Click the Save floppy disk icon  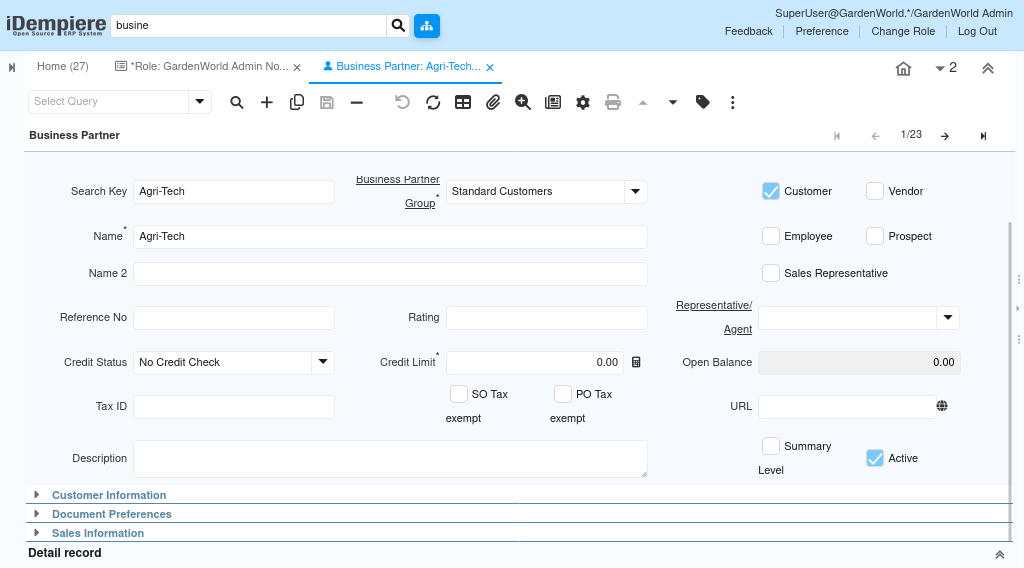point(327,103)
